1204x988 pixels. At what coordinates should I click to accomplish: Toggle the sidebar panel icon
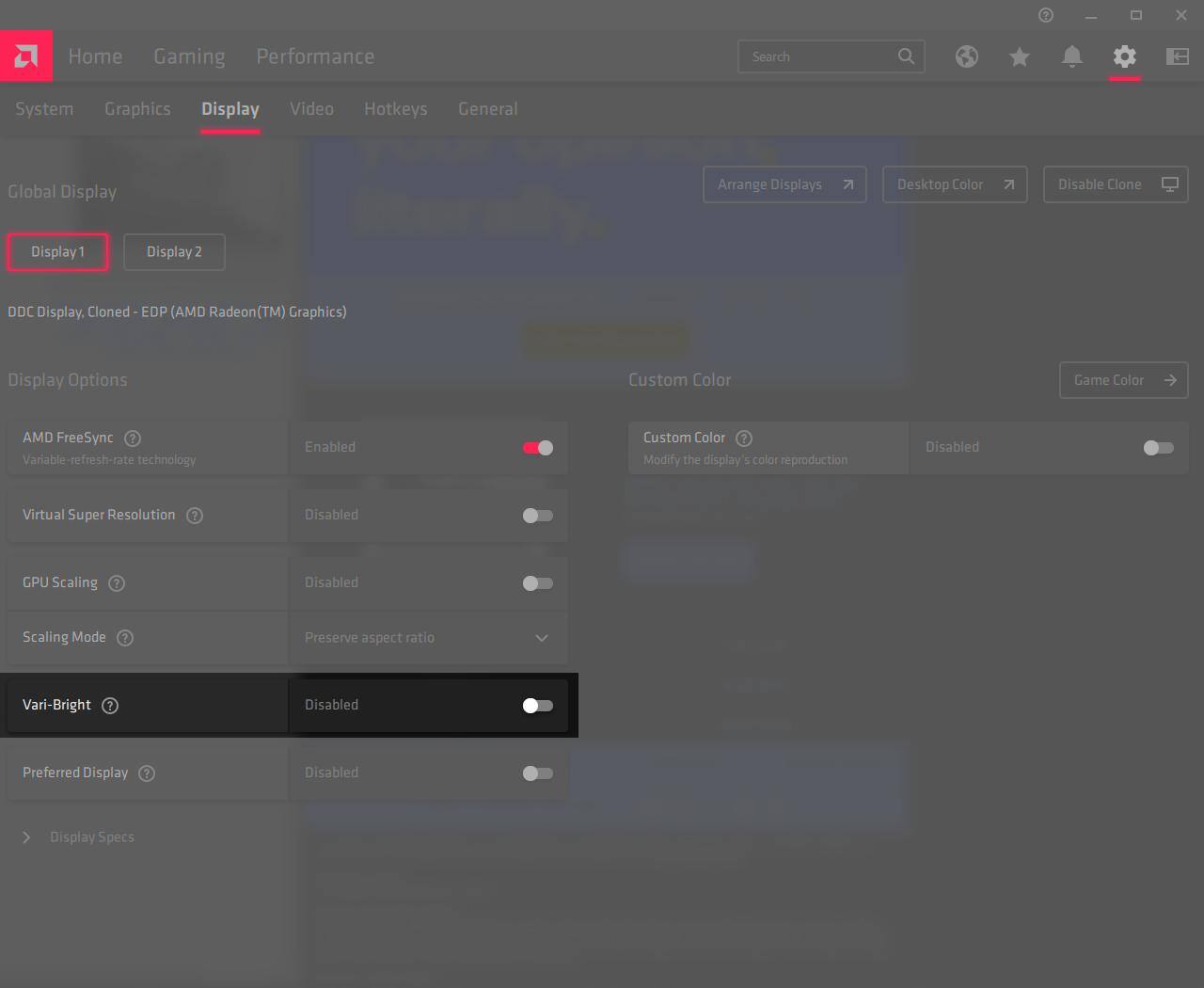click(1177, 56)
